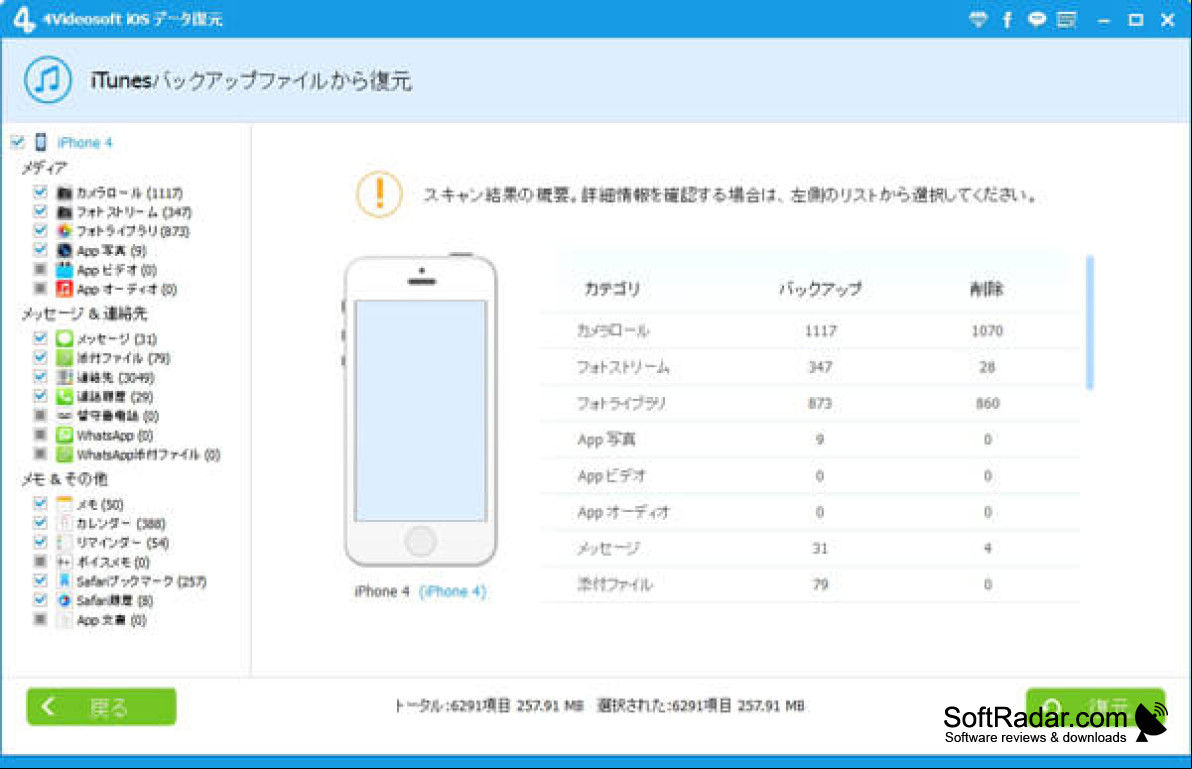Toggle the フォトライブラリ (873) checkbox
1192x769 pixels.
(40, 230)
